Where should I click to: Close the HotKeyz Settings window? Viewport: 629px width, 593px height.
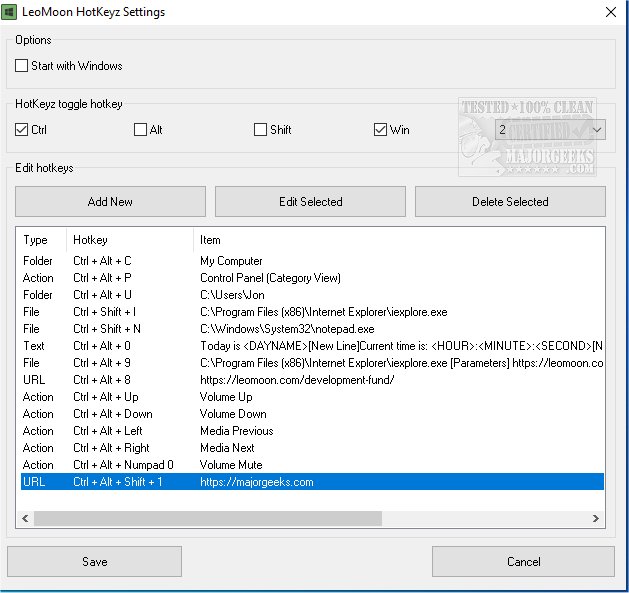611,12
